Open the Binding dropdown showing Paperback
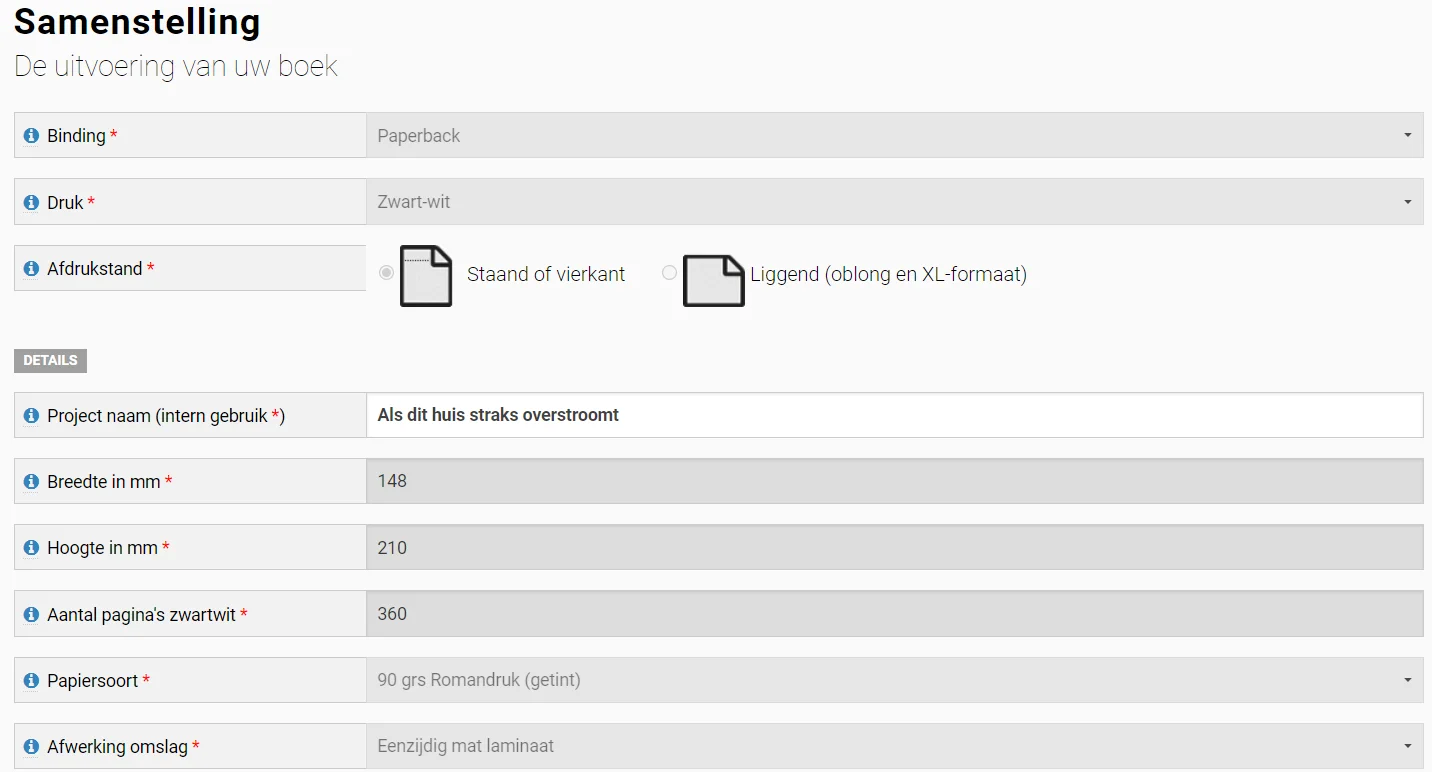This screenshot has width=1432, height=772. [x=894, y=136]
